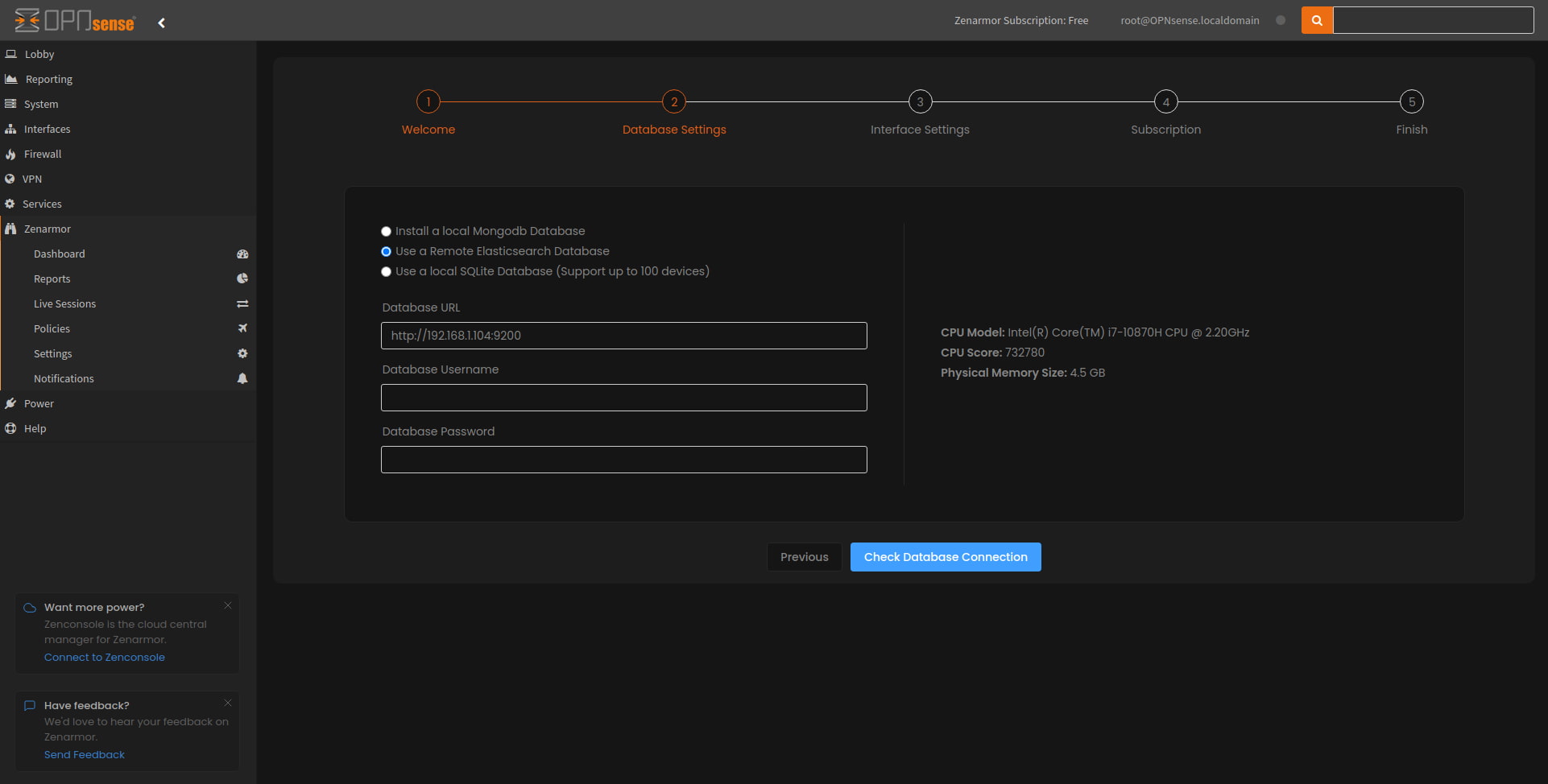Go to wizard step 1 Welcome
The width and height of the screenshot is (1548, 784).
point(428,102)
